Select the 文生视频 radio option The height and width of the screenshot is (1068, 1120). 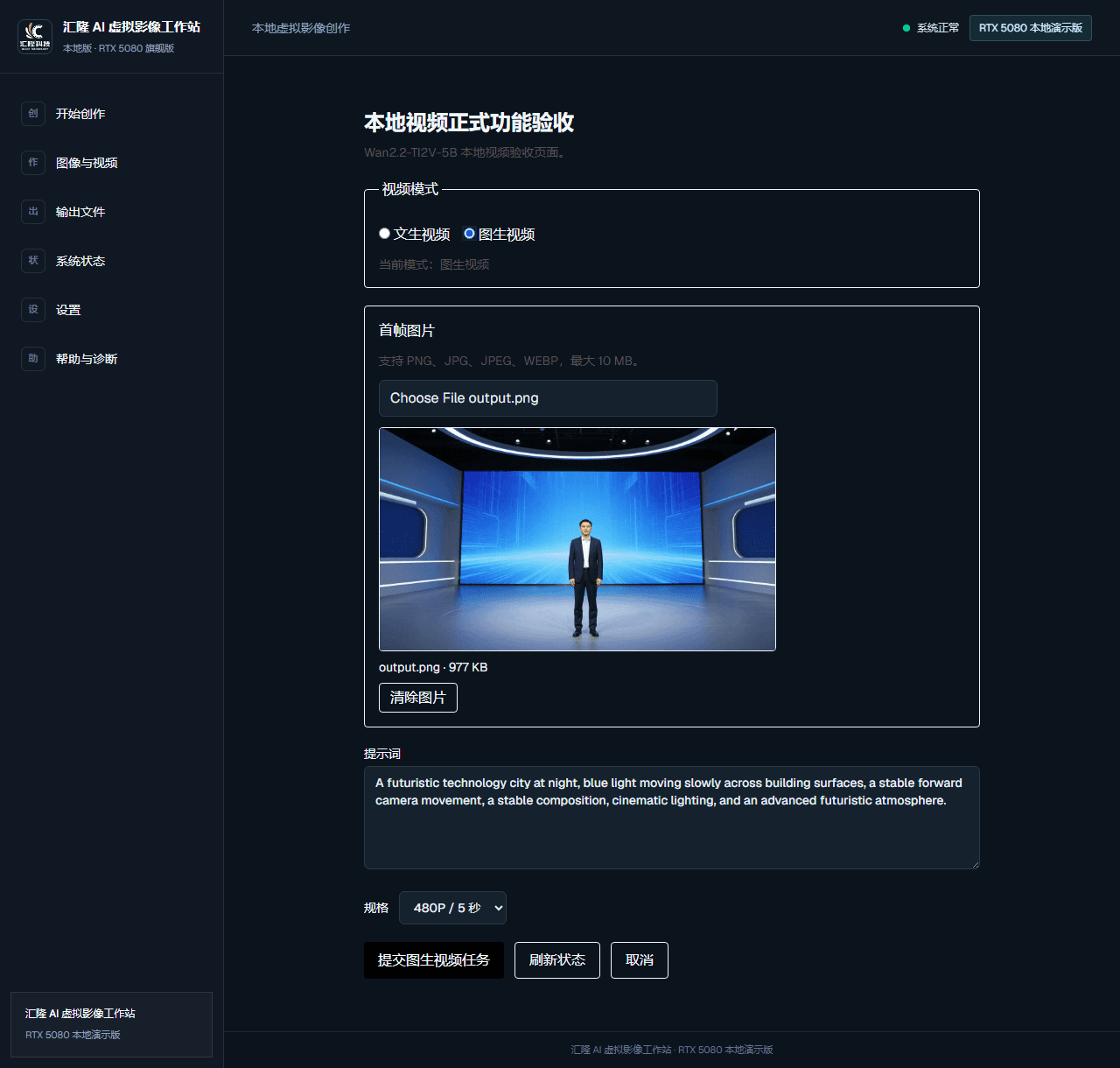384,234
